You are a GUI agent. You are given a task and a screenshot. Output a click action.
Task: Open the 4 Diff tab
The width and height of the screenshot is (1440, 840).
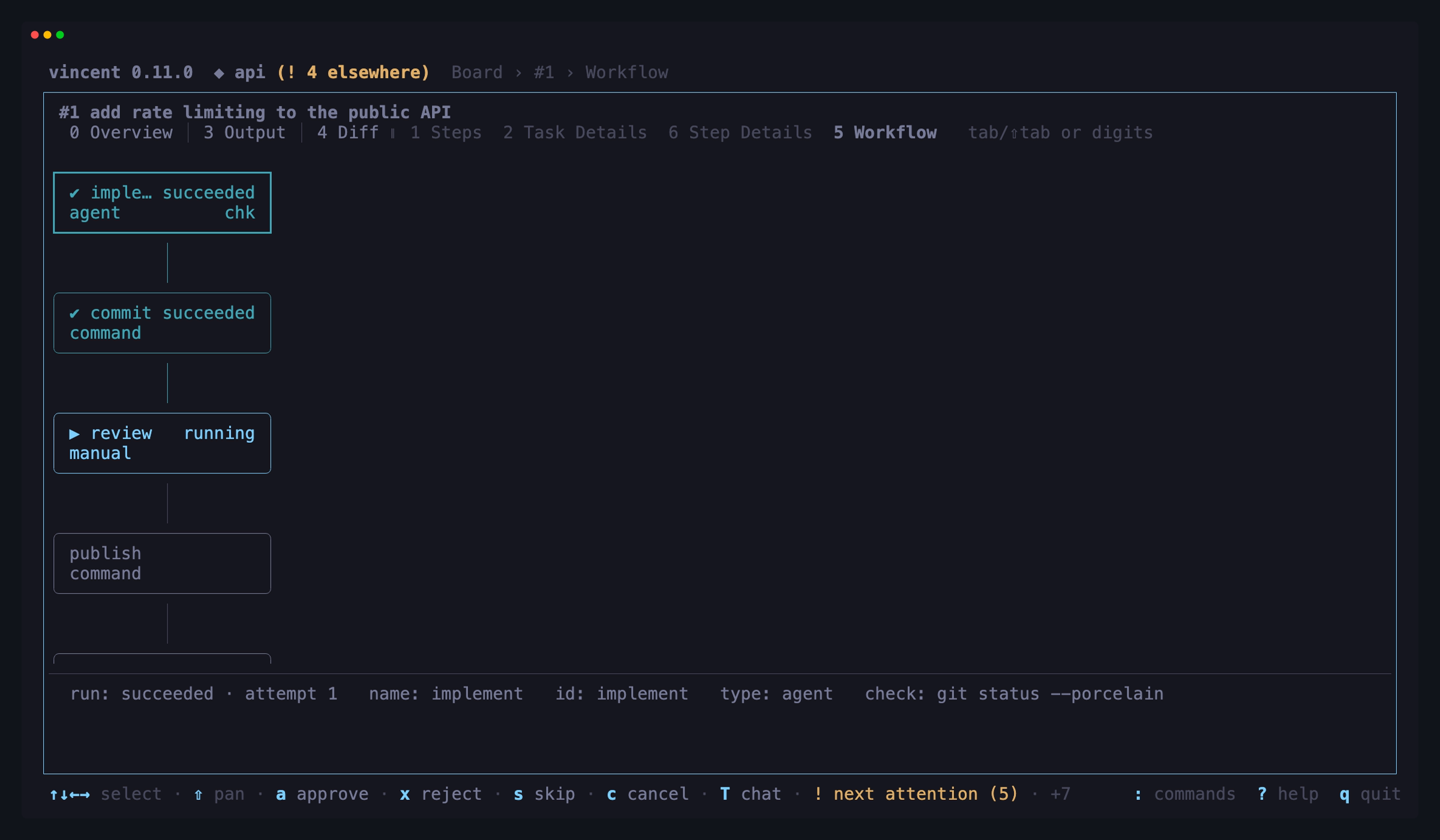click(347, 133)
